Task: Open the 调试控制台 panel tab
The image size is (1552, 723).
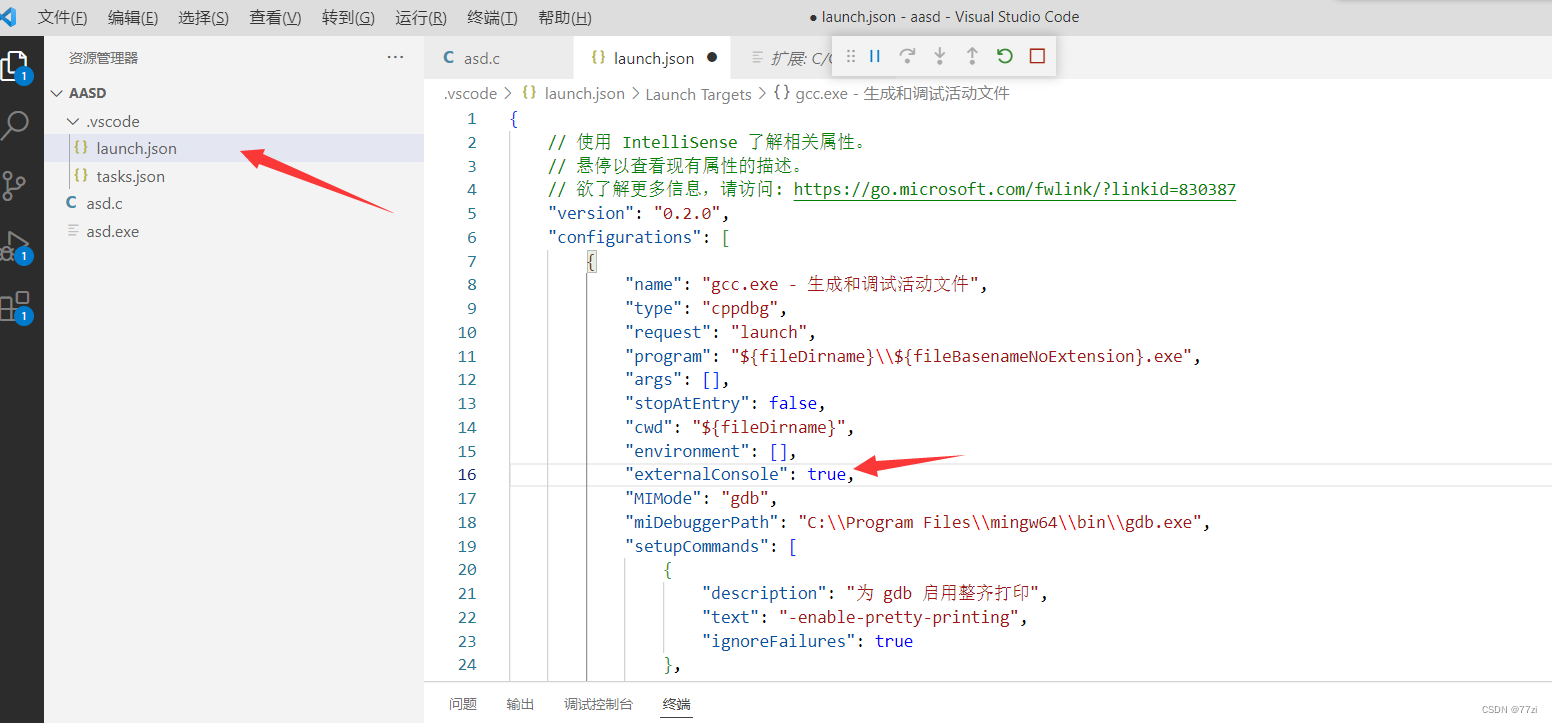Action: tap(598, 704)
